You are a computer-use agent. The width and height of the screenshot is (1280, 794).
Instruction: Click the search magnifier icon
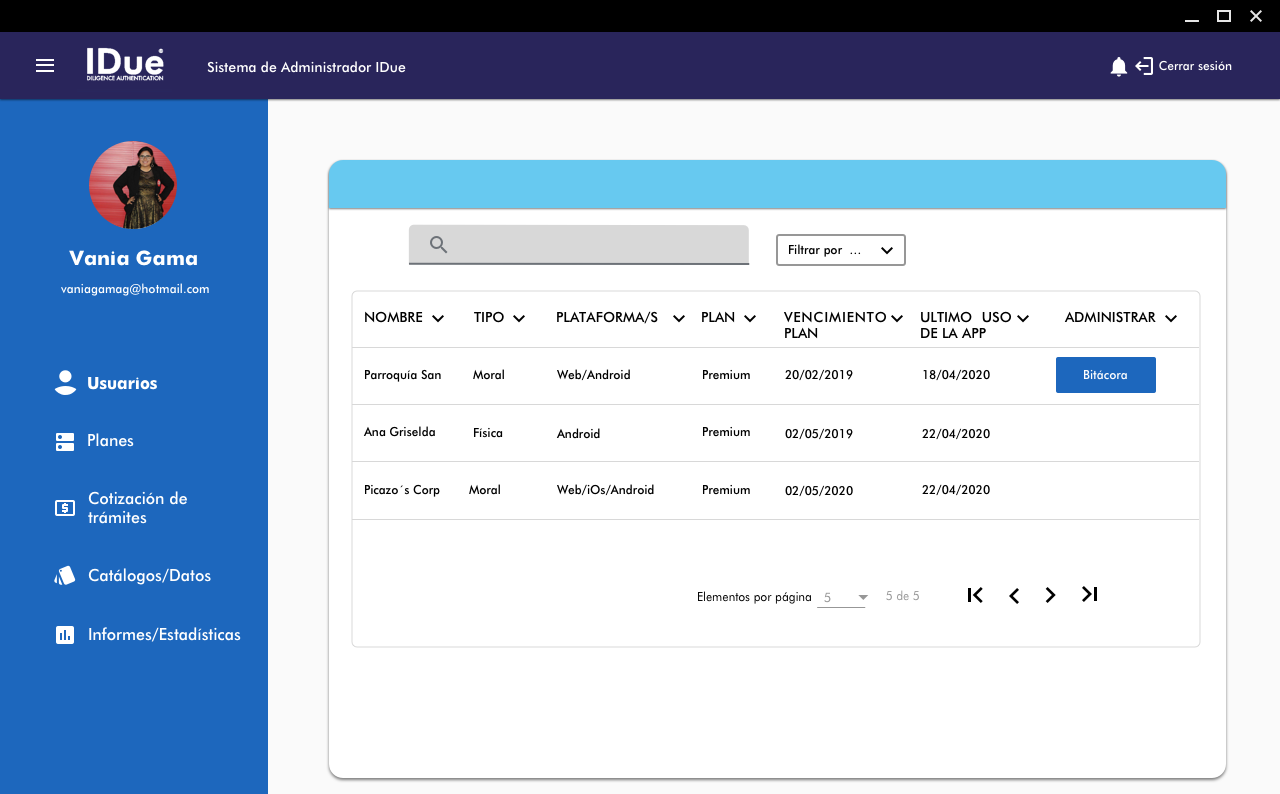tap(438, 245)
